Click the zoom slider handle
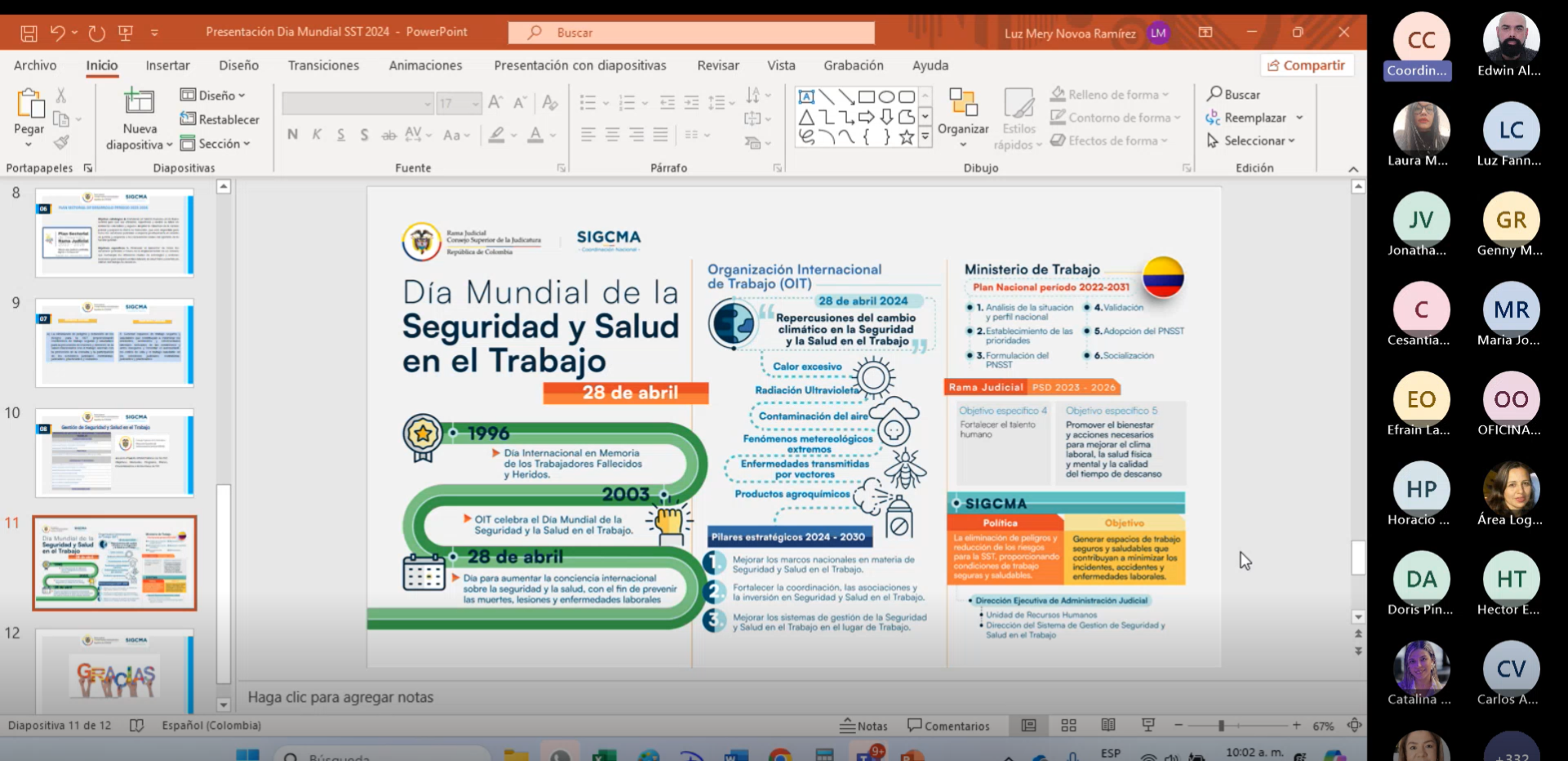Viewport: 1568px width, 761px height. [x=1221, y=725]
